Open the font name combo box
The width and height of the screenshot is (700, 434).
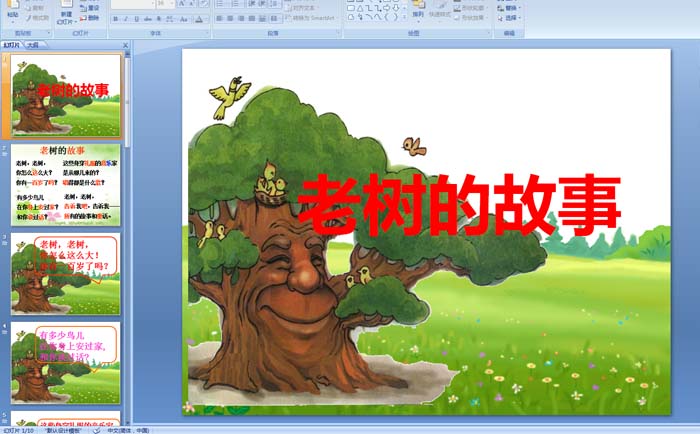coord(133,4)
